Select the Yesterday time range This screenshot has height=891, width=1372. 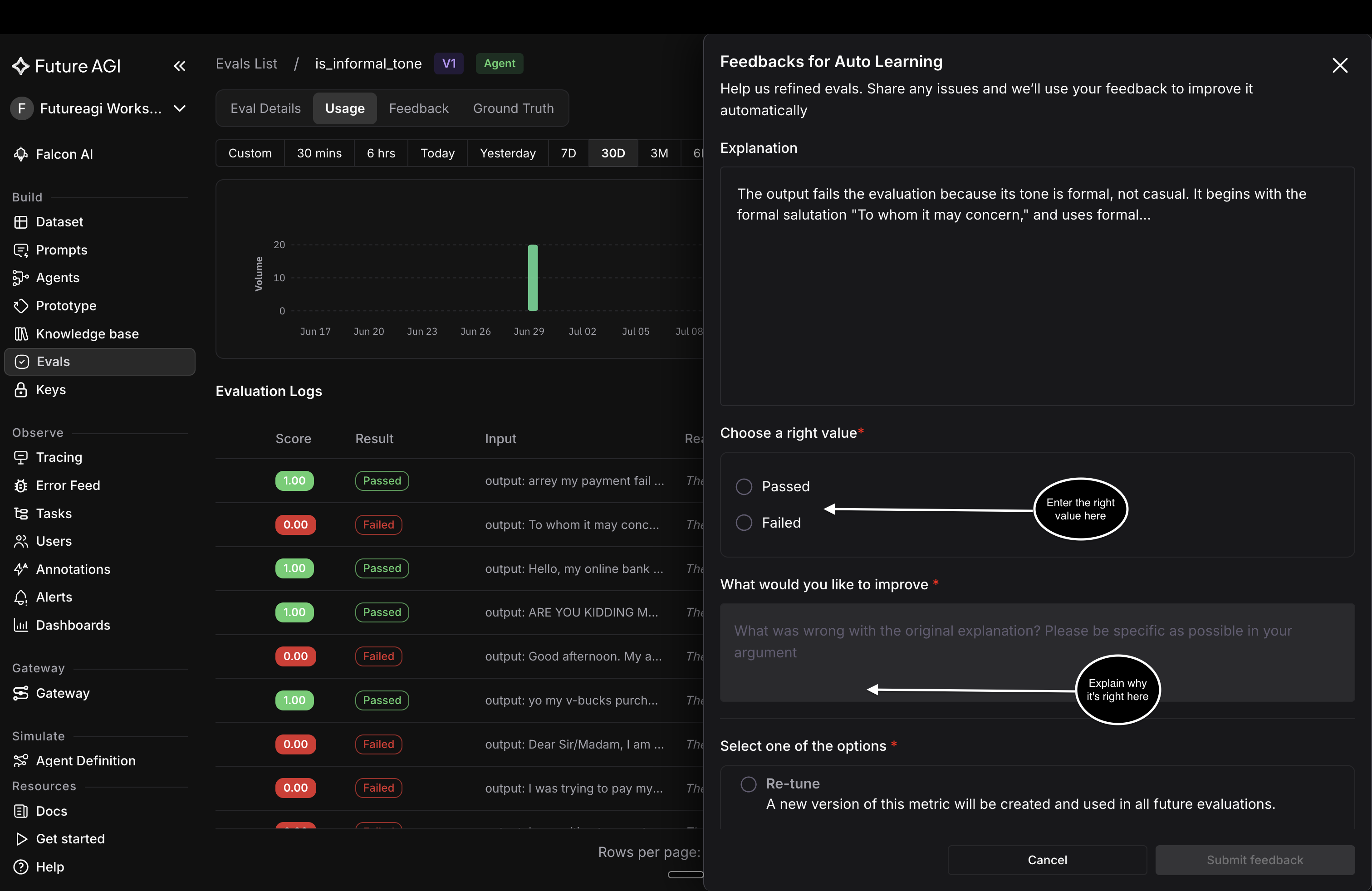click(508, 153)
